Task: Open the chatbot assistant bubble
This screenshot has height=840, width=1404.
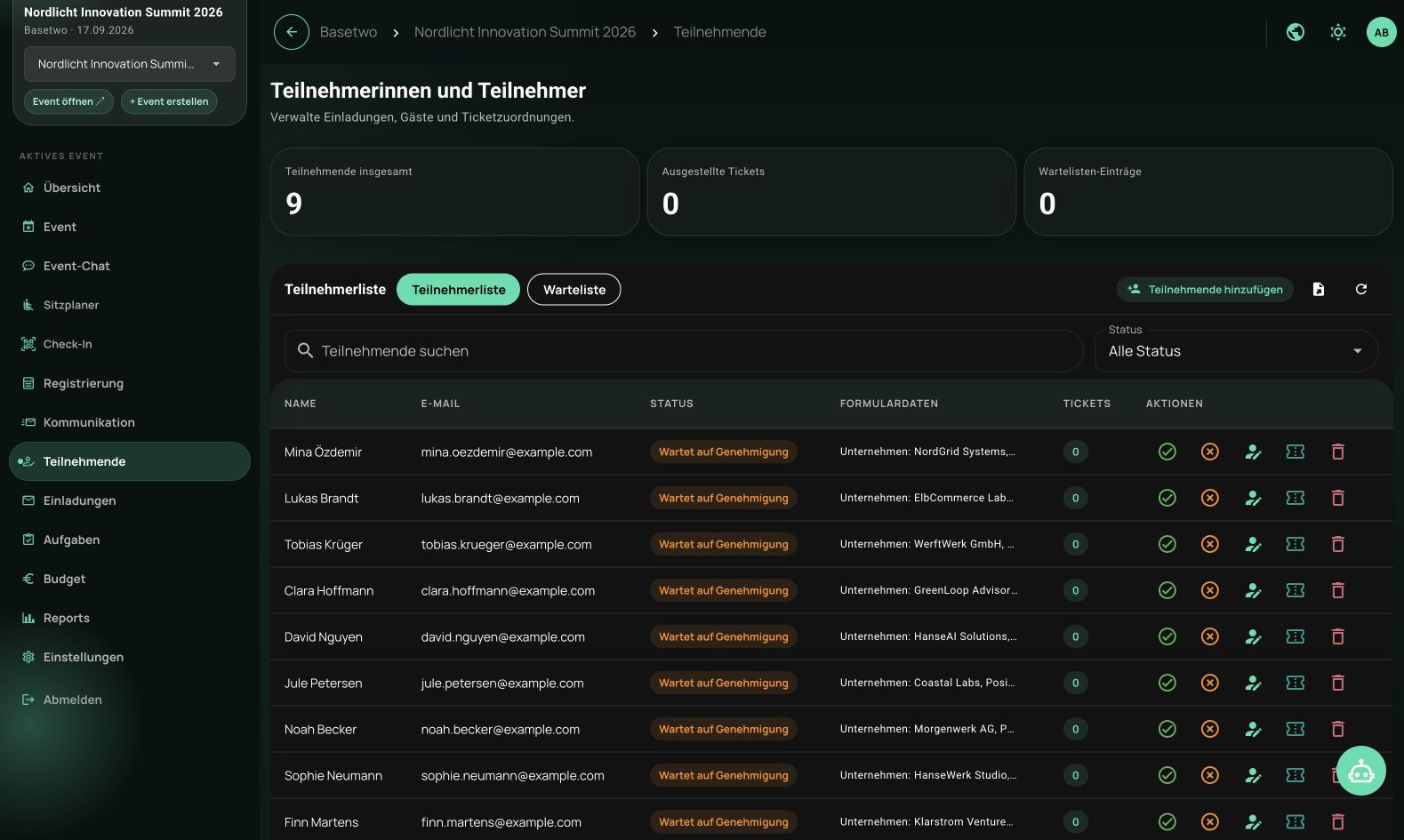Action: pos(1360,771)
